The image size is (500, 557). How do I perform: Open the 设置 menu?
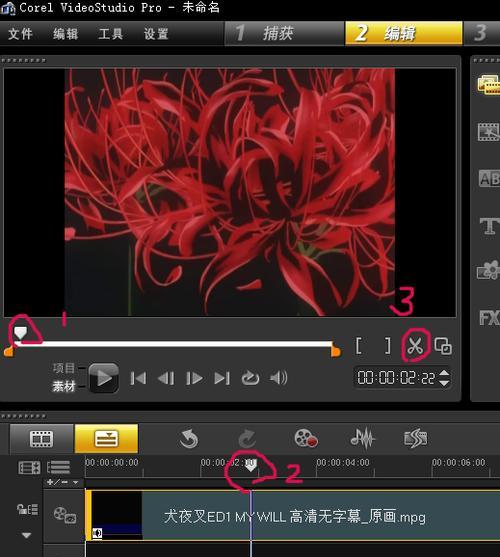[x=156, y=34]
